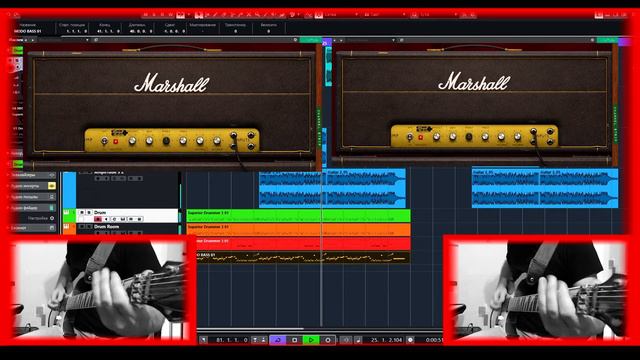
Task: Click the Drum Room track instrument icon
Action: 67,227
